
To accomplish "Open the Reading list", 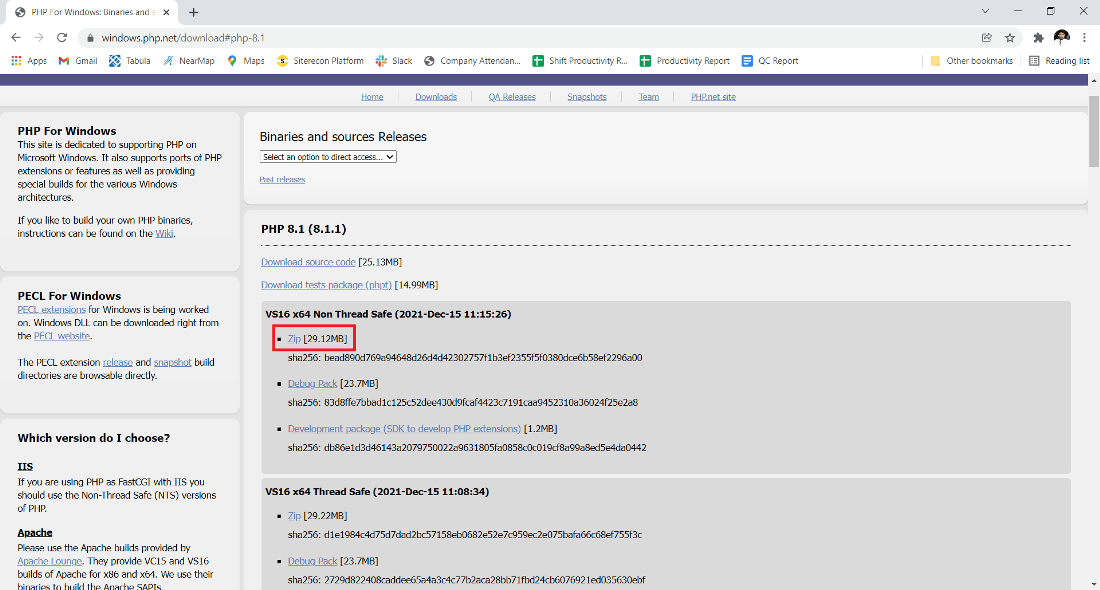I will pos(1059,61).
